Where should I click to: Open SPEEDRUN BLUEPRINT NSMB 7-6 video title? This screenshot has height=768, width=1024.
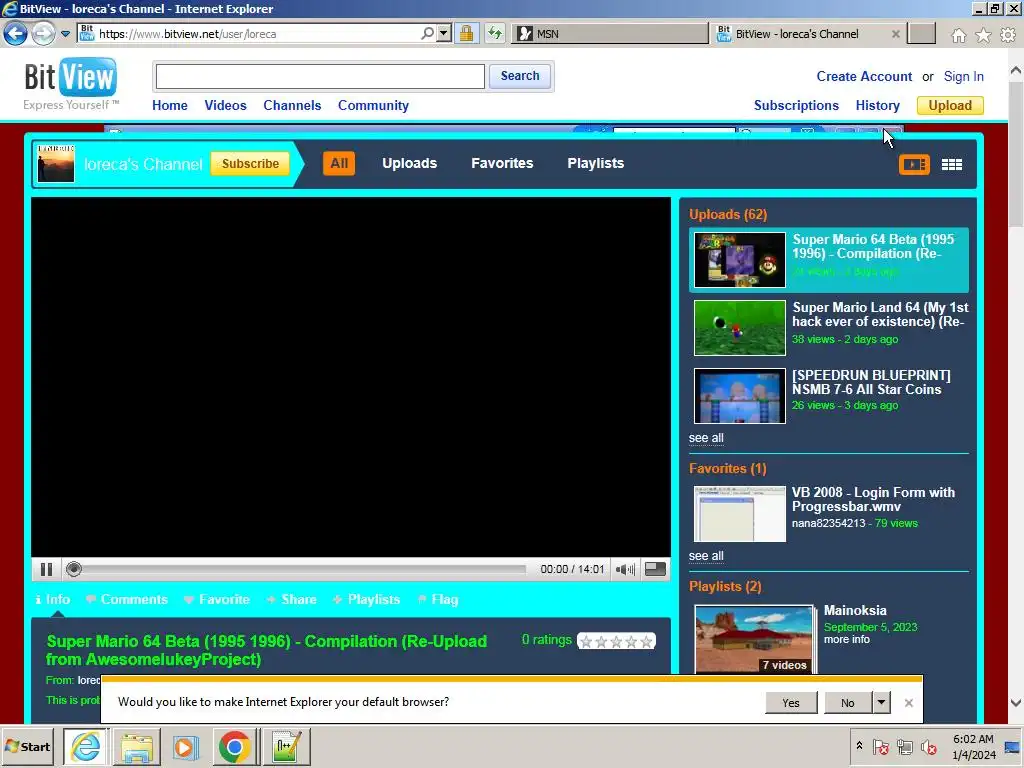tap(871, 382)
